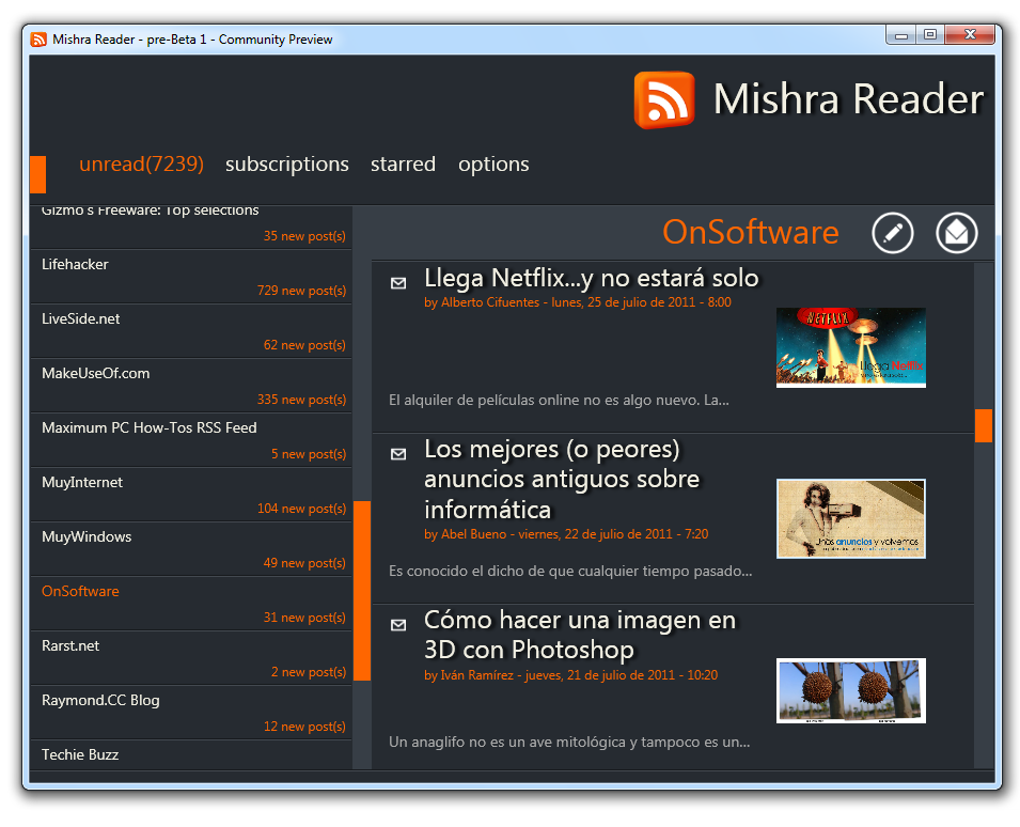Click summary 'El alquiler de películas online...'
Viewport: 1020px width, 827px height.
point(559,400)
